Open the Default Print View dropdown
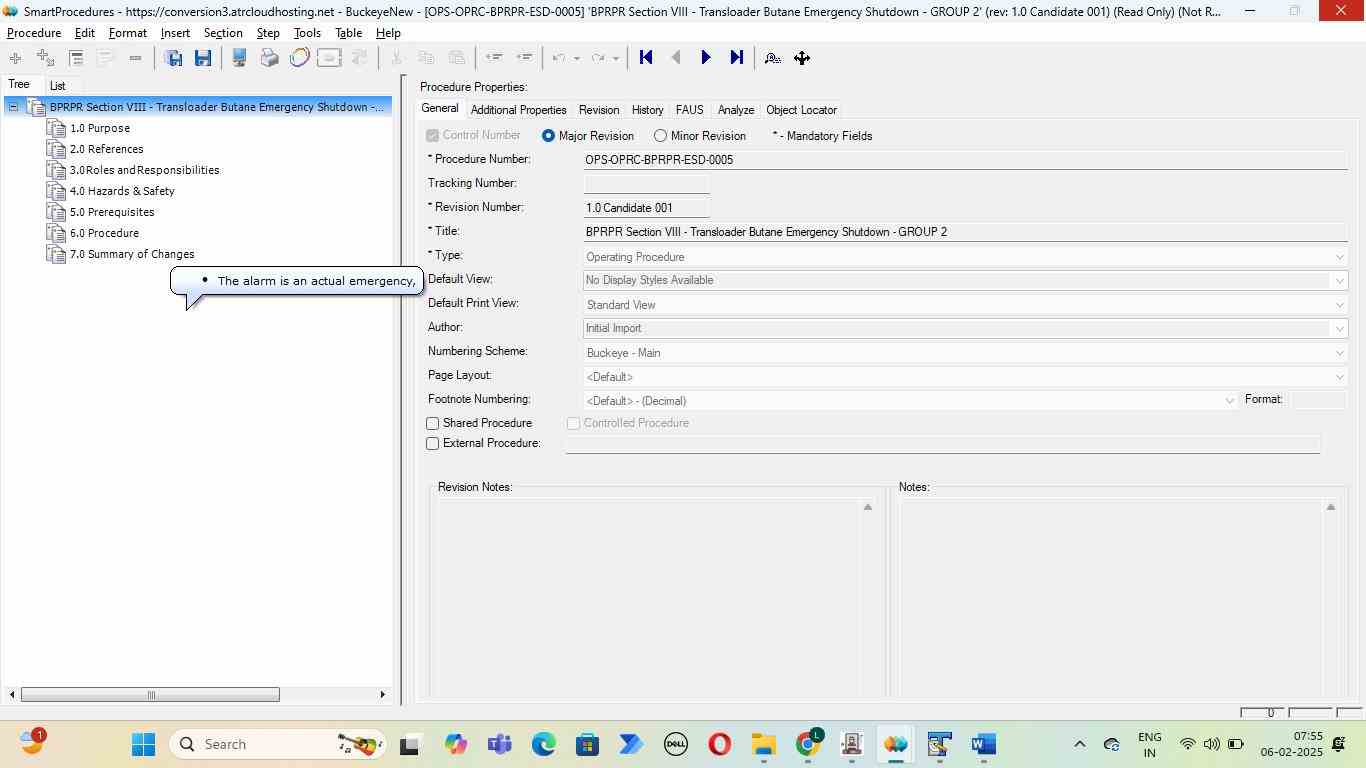1366x768 pixels. (1340, 305)
